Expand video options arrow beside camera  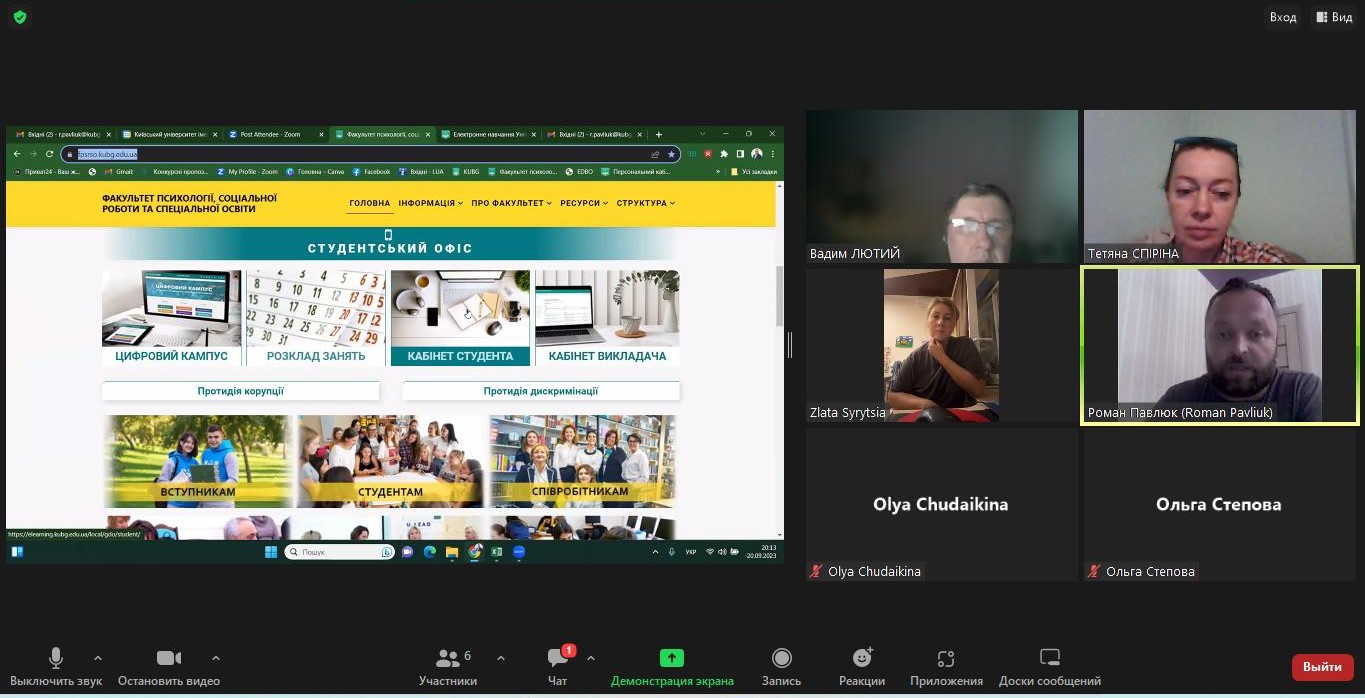pyautogui.click(x=216, y=658)
